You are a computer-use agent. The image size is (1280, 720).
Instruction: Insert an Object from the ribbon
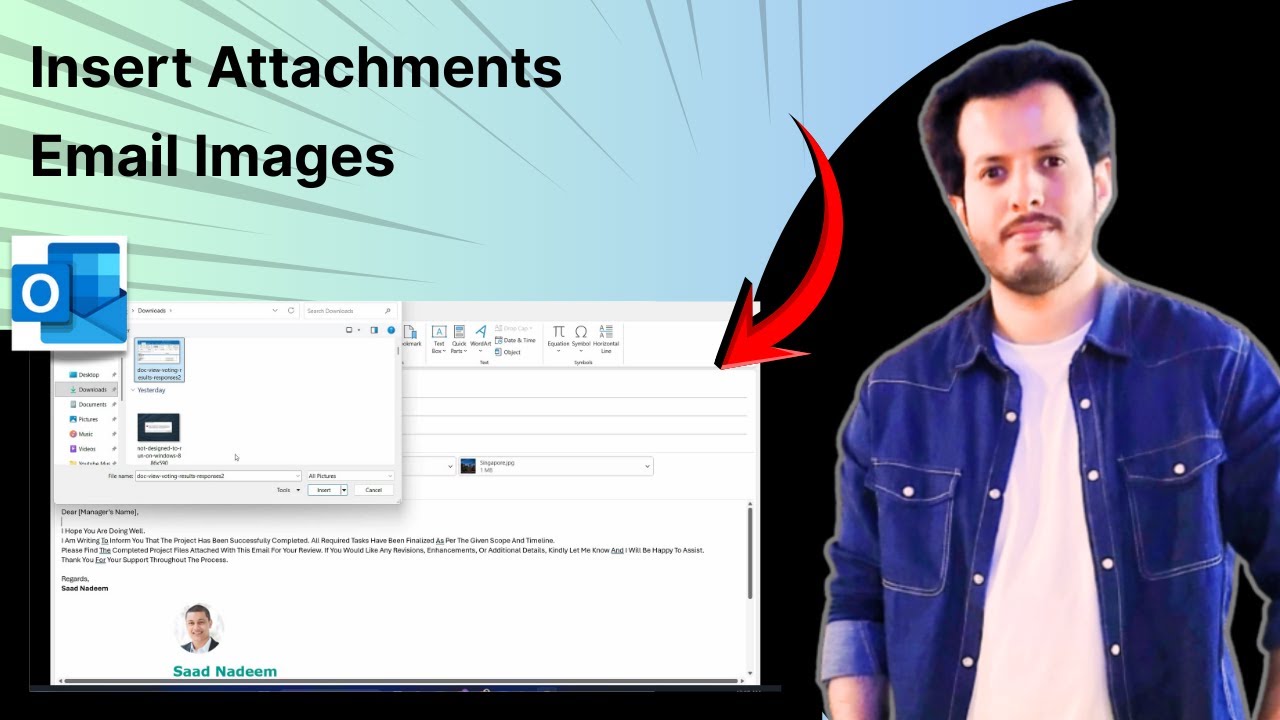pyautogui.click(x=508, y=352)
